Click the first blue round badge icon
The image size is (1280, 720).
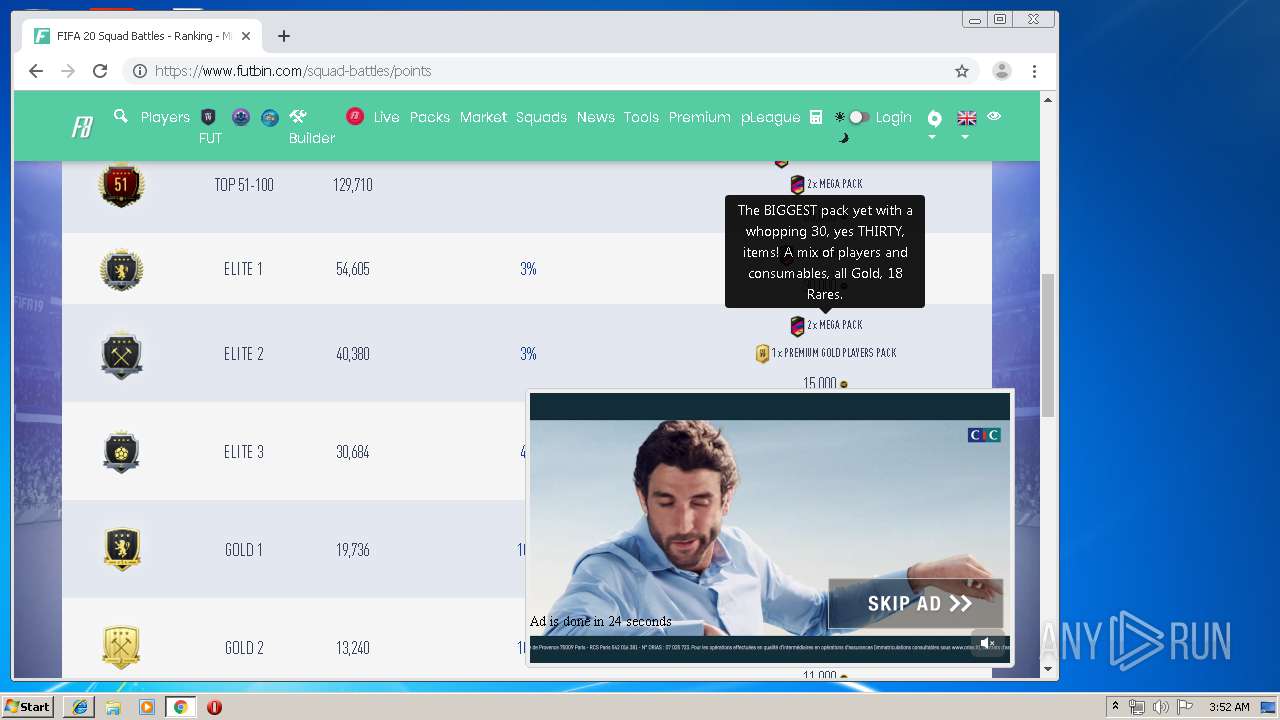pos(241,117)
